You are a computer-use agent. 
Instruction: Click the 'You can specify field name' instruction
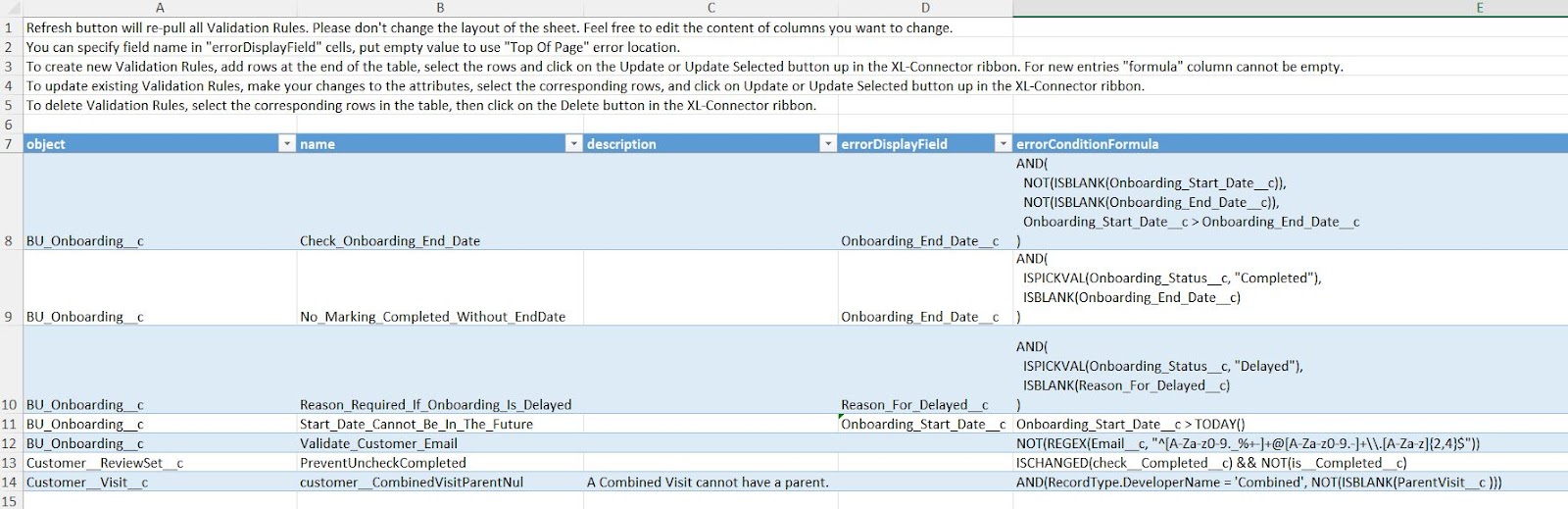[353, 47]
